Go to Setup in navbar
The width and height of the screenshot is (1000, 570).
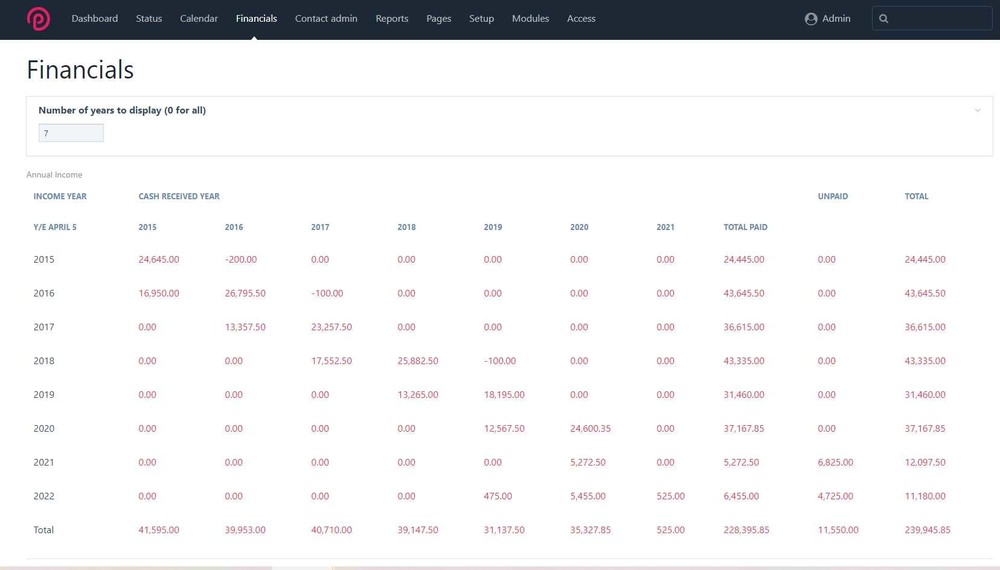click(x=482, y=19)
